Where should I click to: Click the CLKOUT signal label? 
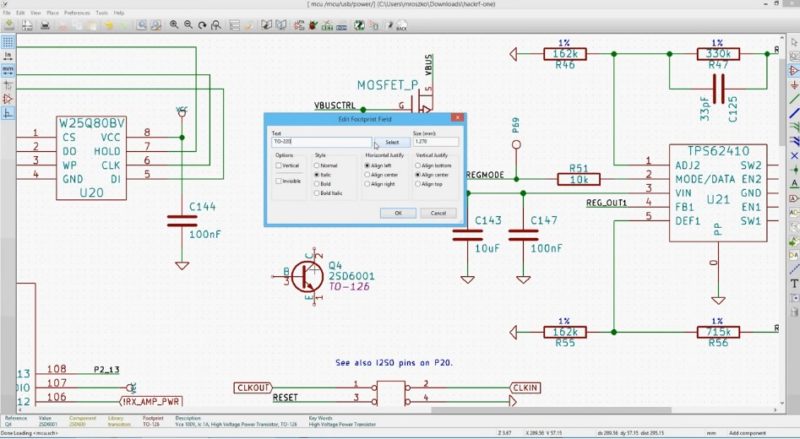[x=253, y=388]
